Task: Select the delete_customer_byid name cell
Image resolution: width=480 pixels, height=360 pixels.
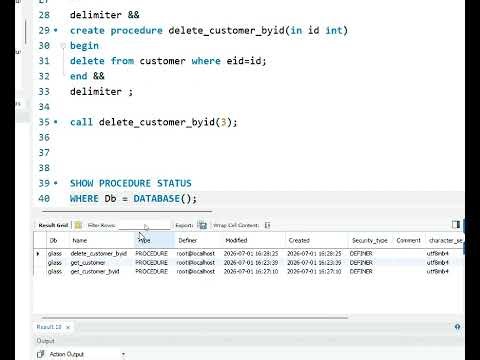Action: coord(99,254)
